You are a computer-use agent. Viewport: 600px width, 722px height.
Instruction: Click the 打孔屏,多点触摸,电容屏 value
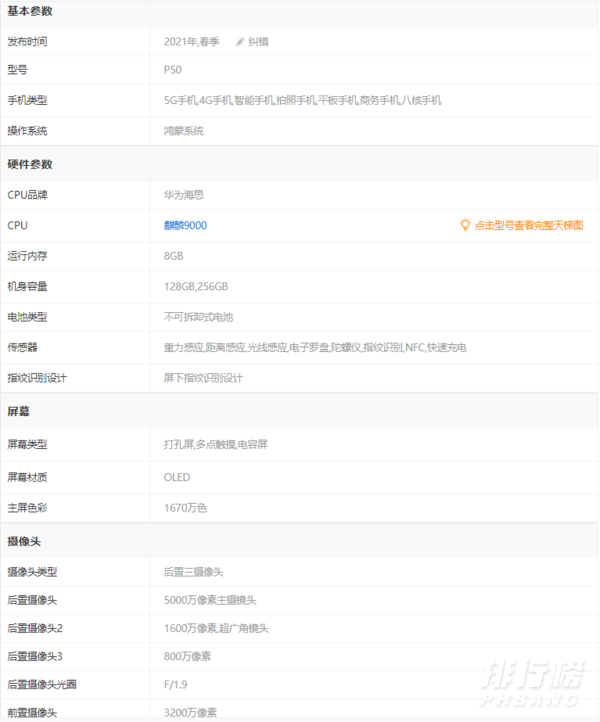216,444
